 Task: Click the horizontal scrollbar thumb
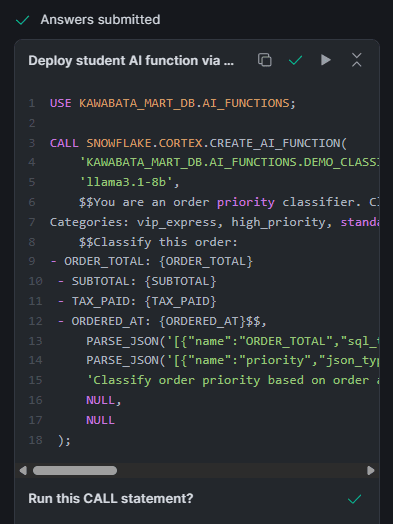click(75, 471)
